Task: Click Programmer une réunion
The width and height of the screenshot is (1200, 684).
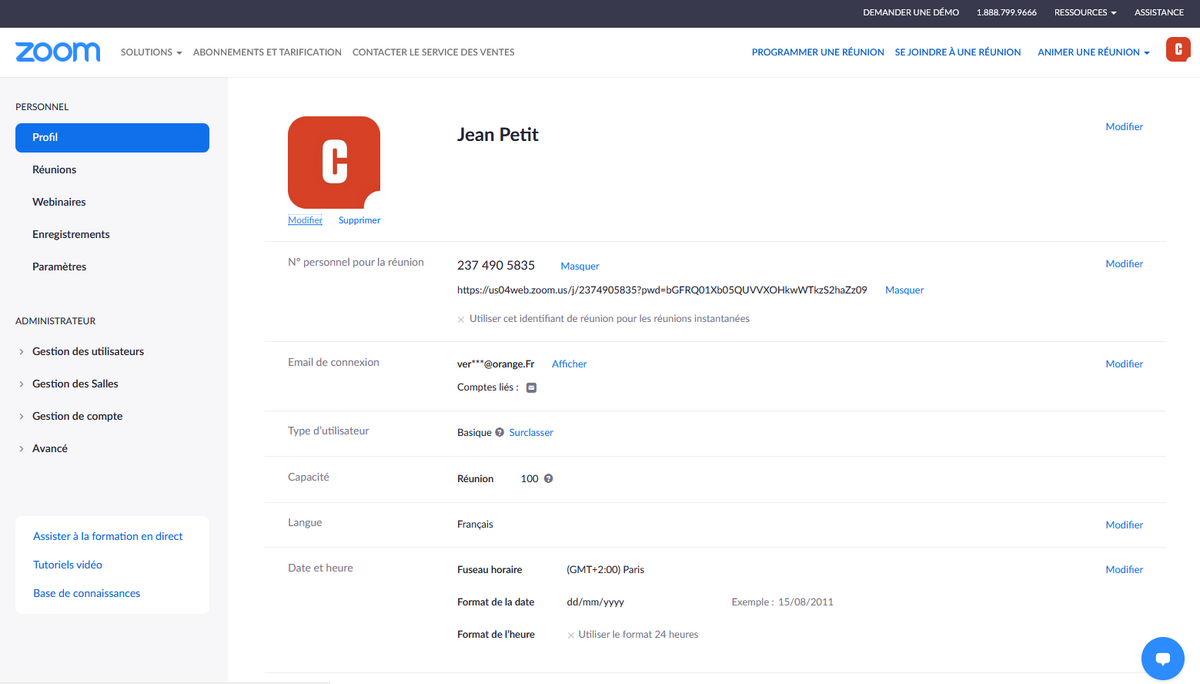Action: pyautogui.click(x=818, y=52)
